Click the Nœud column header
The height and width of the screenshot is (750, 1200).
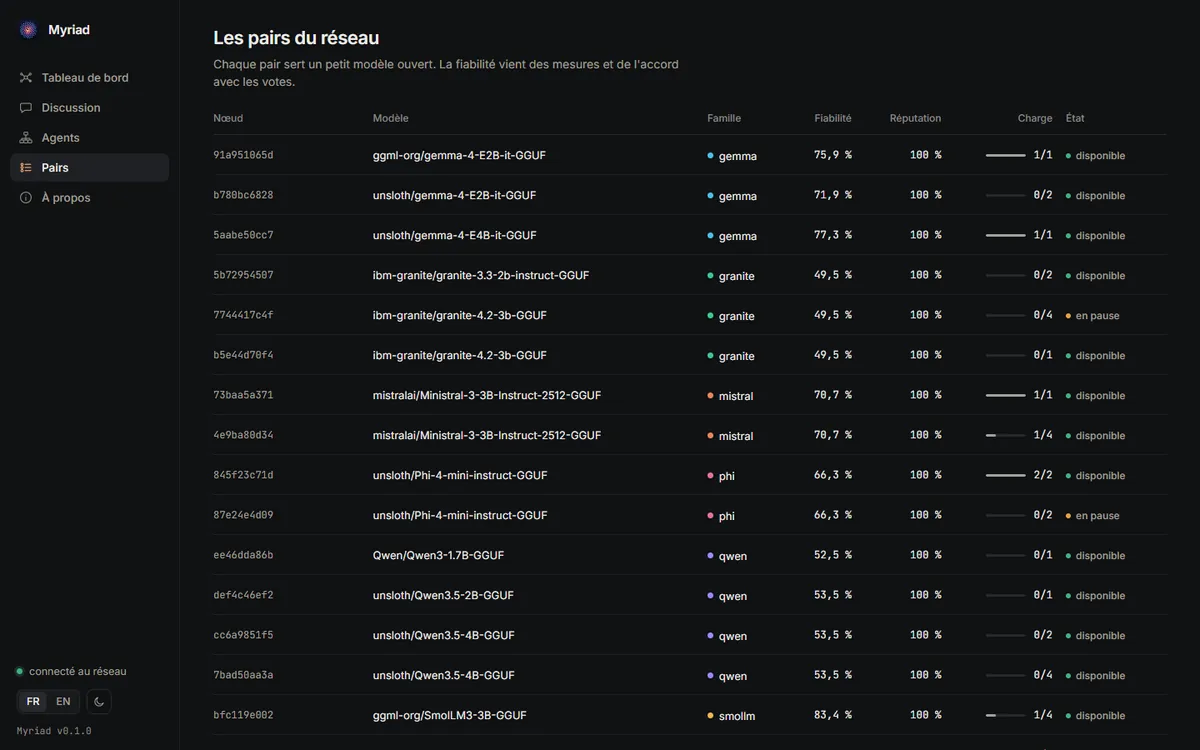228,118
